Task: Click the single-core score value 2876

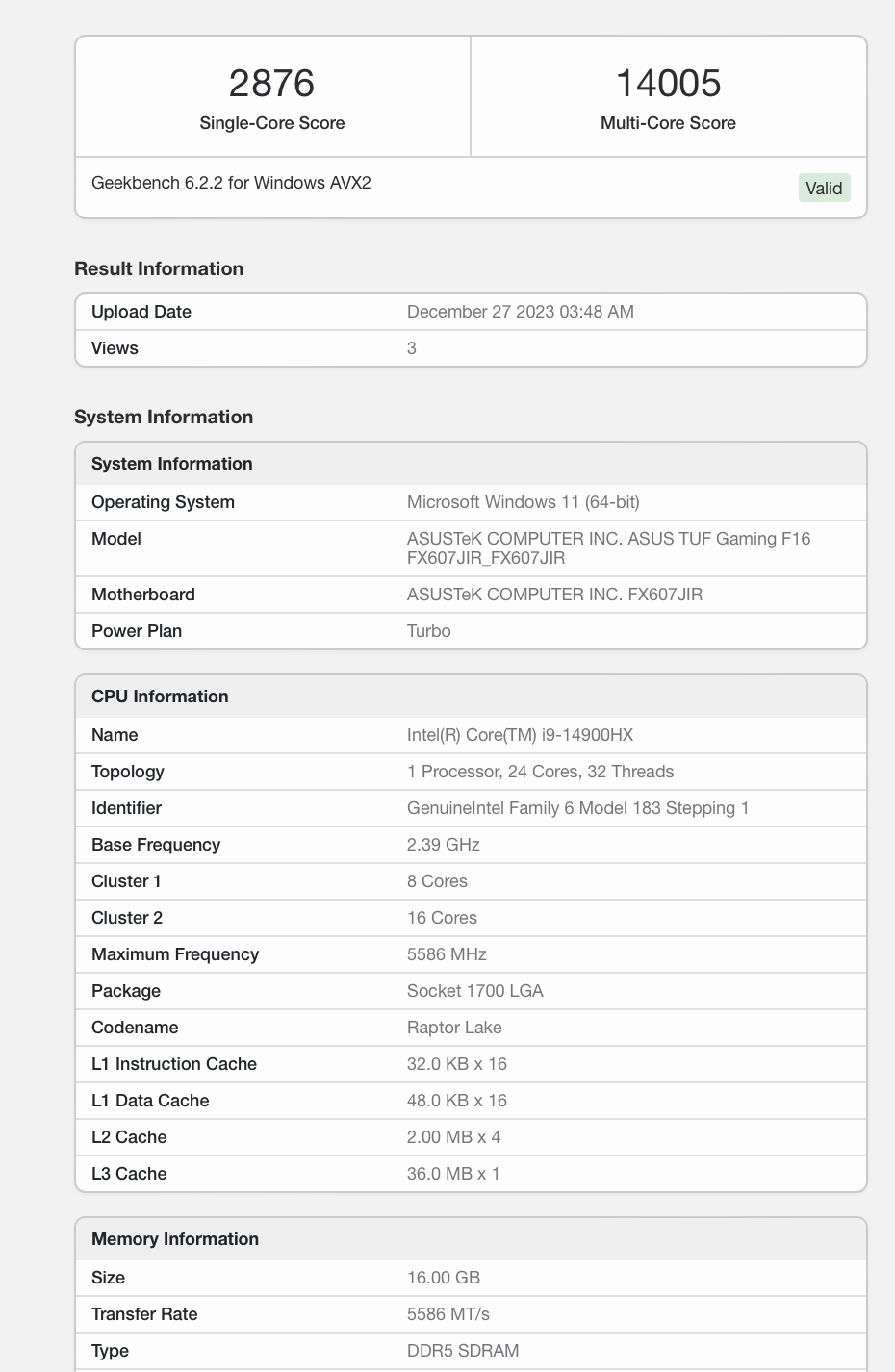Action: point(272,84)
